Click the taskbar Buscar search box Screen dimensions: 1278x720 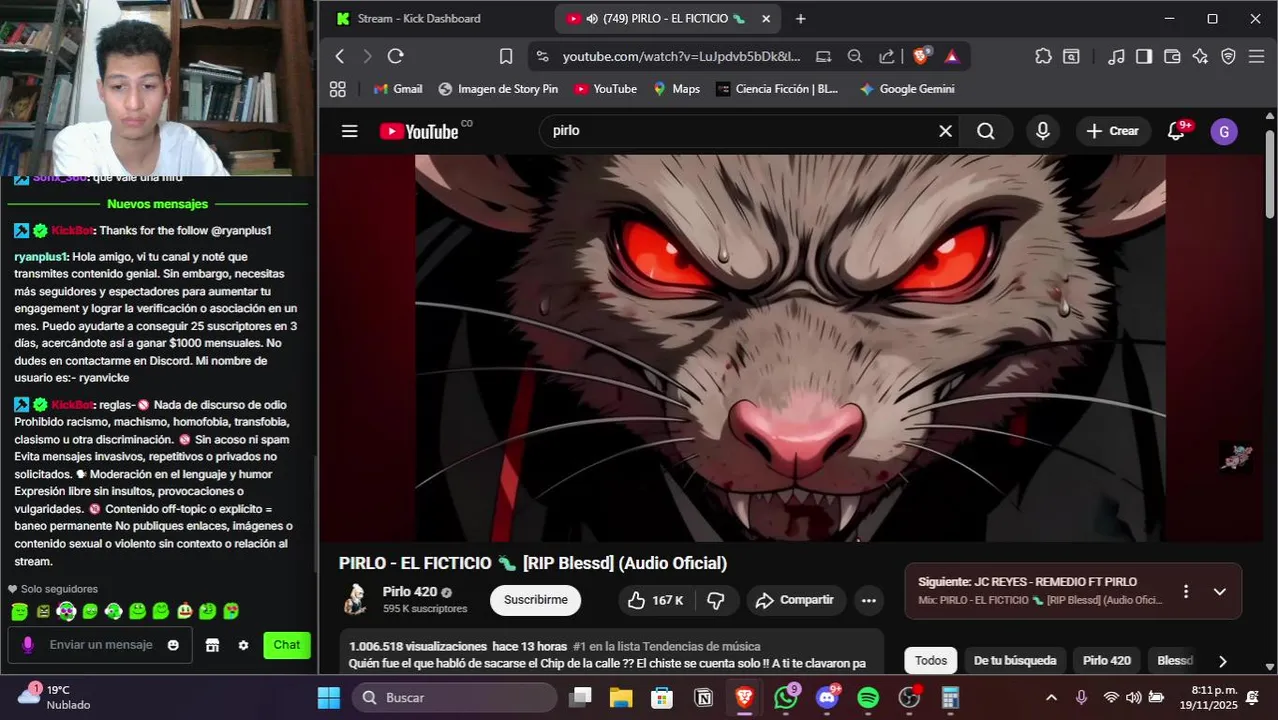tap(455, 697)
